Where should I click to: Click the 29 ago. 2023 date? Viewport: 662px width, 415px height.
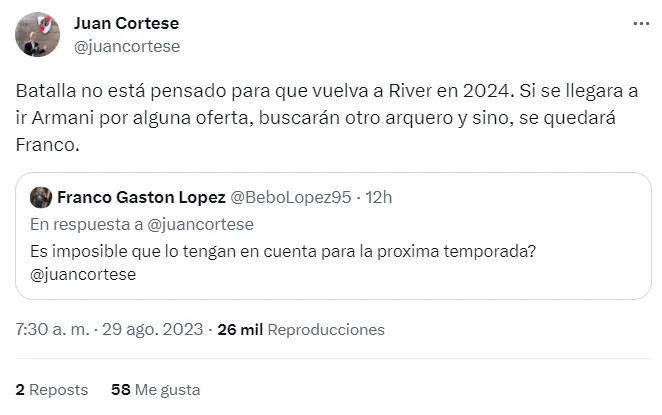[x=152, y=329]
